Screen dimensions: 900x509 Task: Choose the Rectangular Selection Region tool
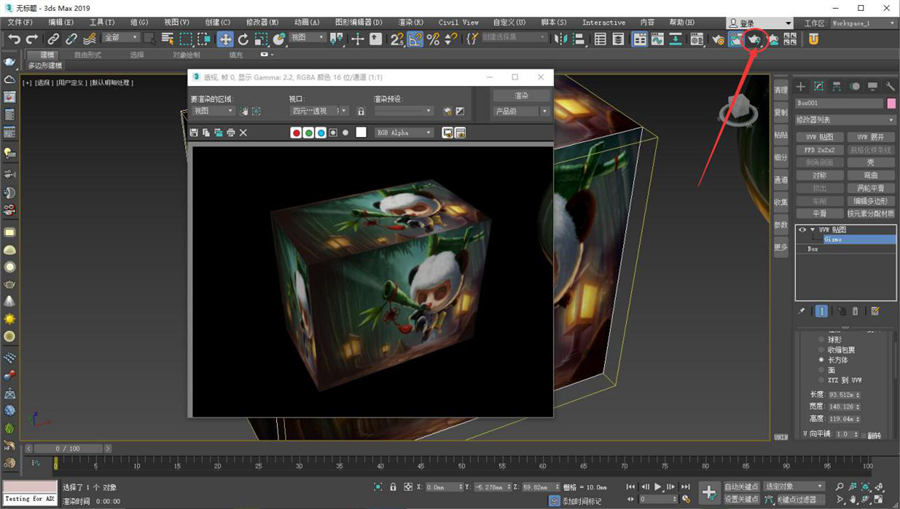(185, 39)
